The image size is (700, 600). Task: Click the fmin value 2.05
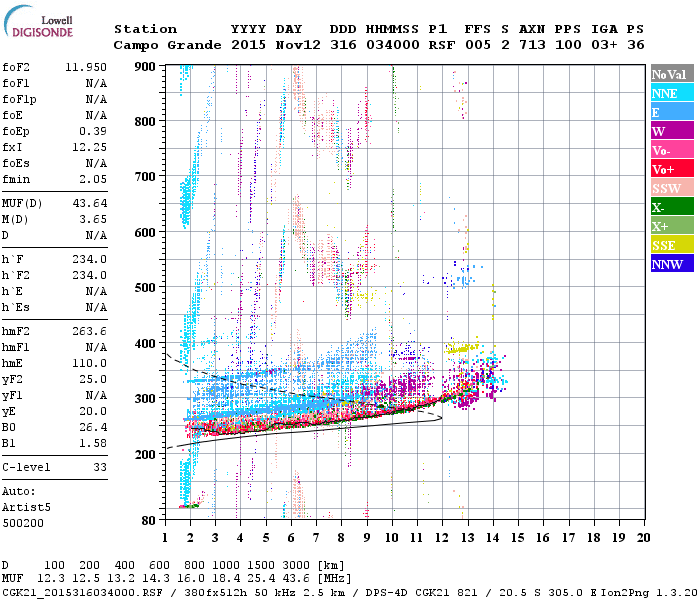click(x=93, y=179)
